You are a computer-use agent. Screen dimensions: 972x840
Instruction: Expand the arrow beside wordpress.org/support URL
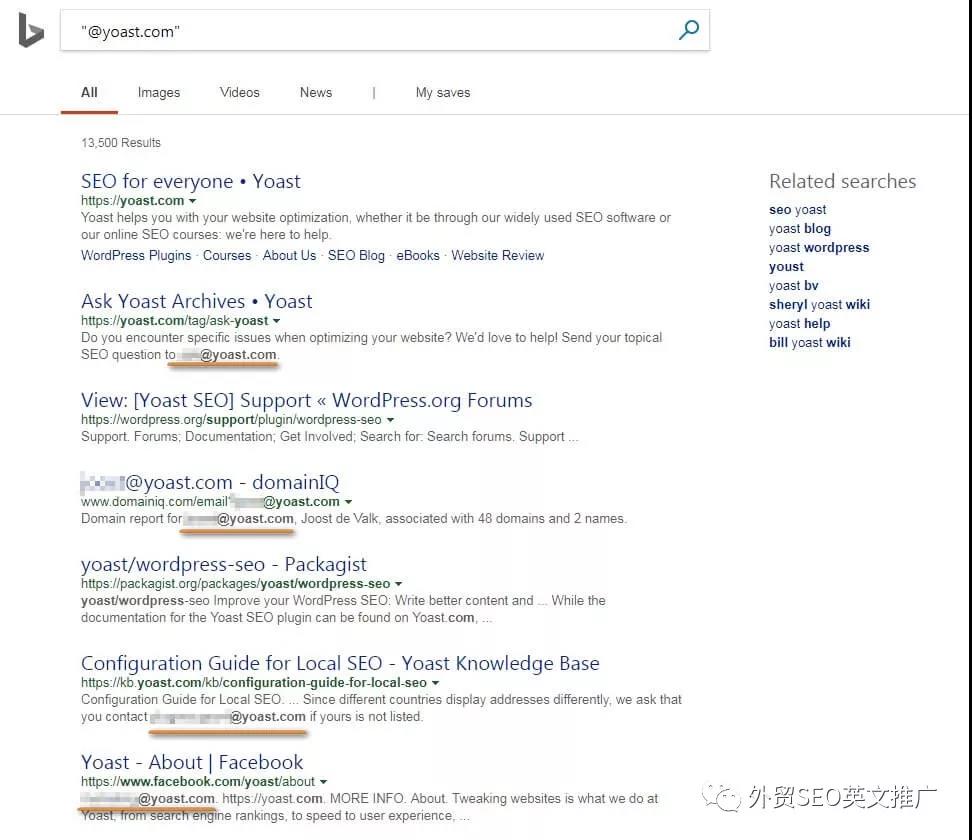point(390,420)
